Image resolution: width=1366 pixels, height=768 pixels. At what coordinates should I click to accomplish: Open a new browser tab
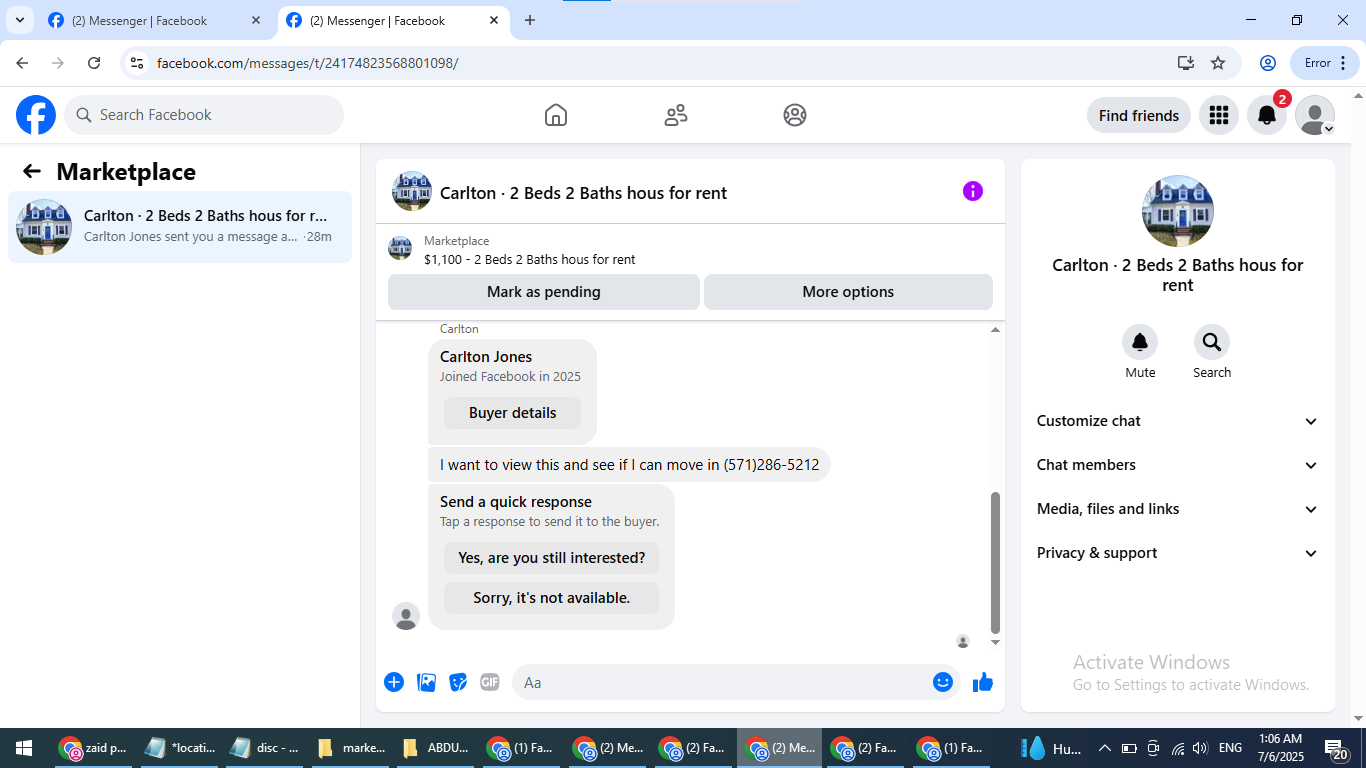(530, 20)
